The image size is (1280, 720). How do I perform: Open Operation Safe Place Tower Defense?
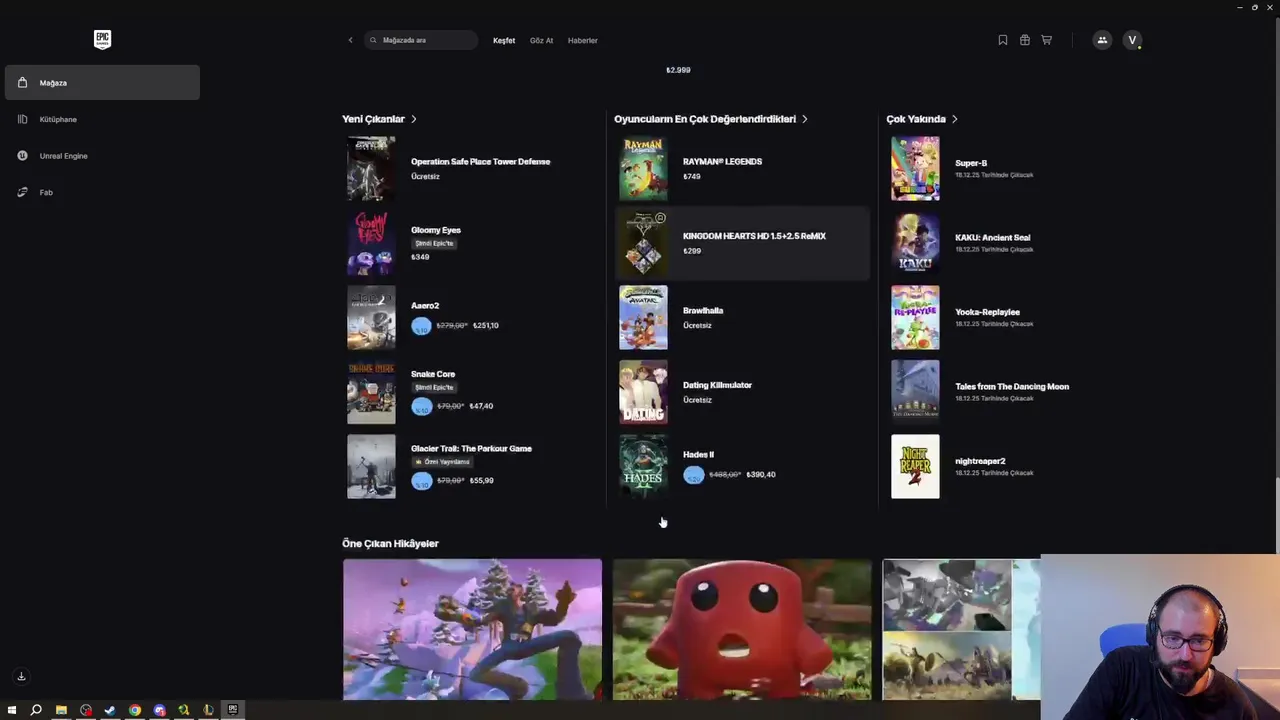pyautogui.click(x=470, y=169)
